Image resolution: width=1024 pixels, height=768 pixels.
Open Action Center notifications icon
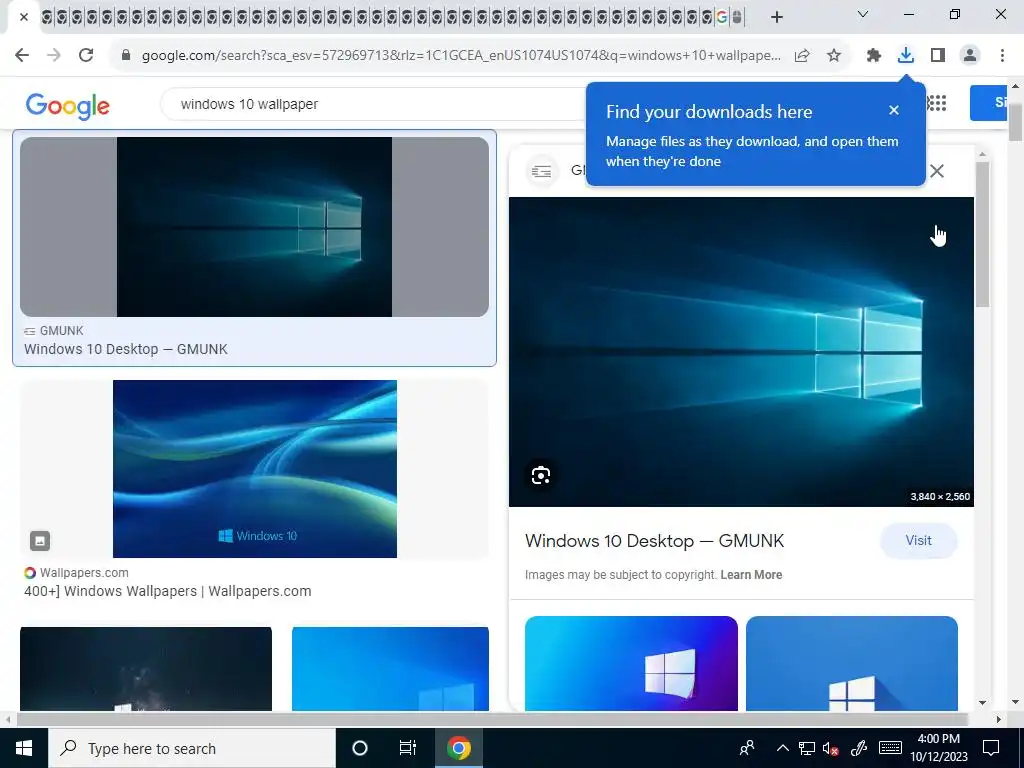point(991,748)
